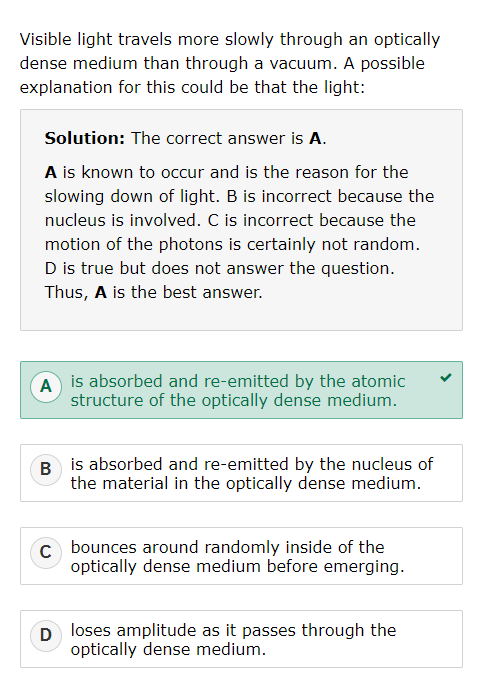Image resolution: width=485 pixels, height=693 pixels.
Task: Select the circled letter B option
Action: (46, 469)
